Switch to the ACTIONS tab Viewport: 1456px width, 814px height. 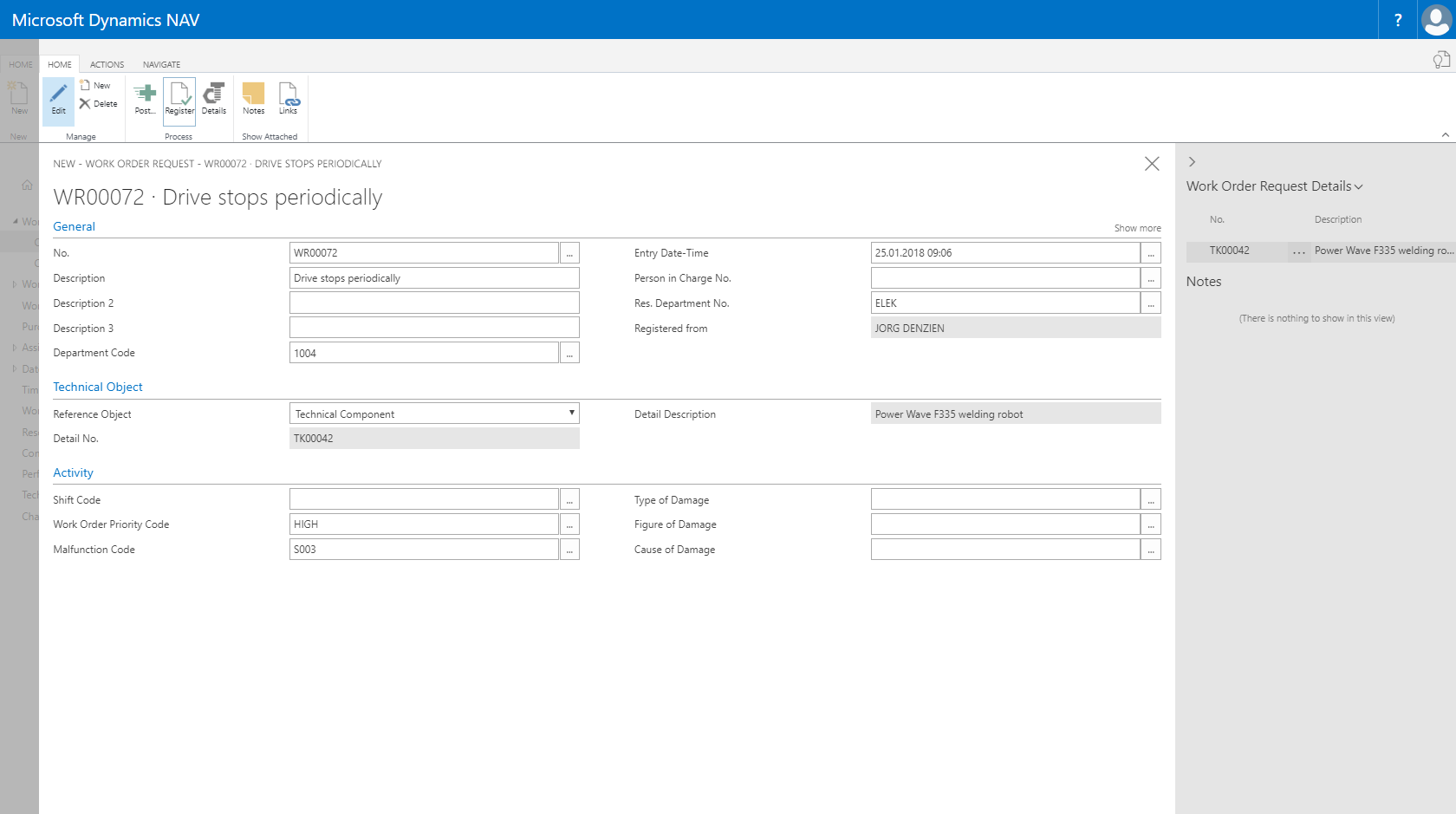107,63
